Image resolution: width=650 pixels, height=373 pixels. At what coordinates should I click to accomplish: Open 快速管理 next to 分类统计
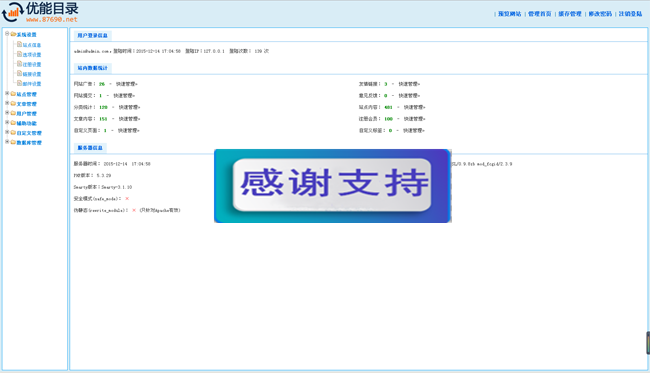tap(129, 107)
